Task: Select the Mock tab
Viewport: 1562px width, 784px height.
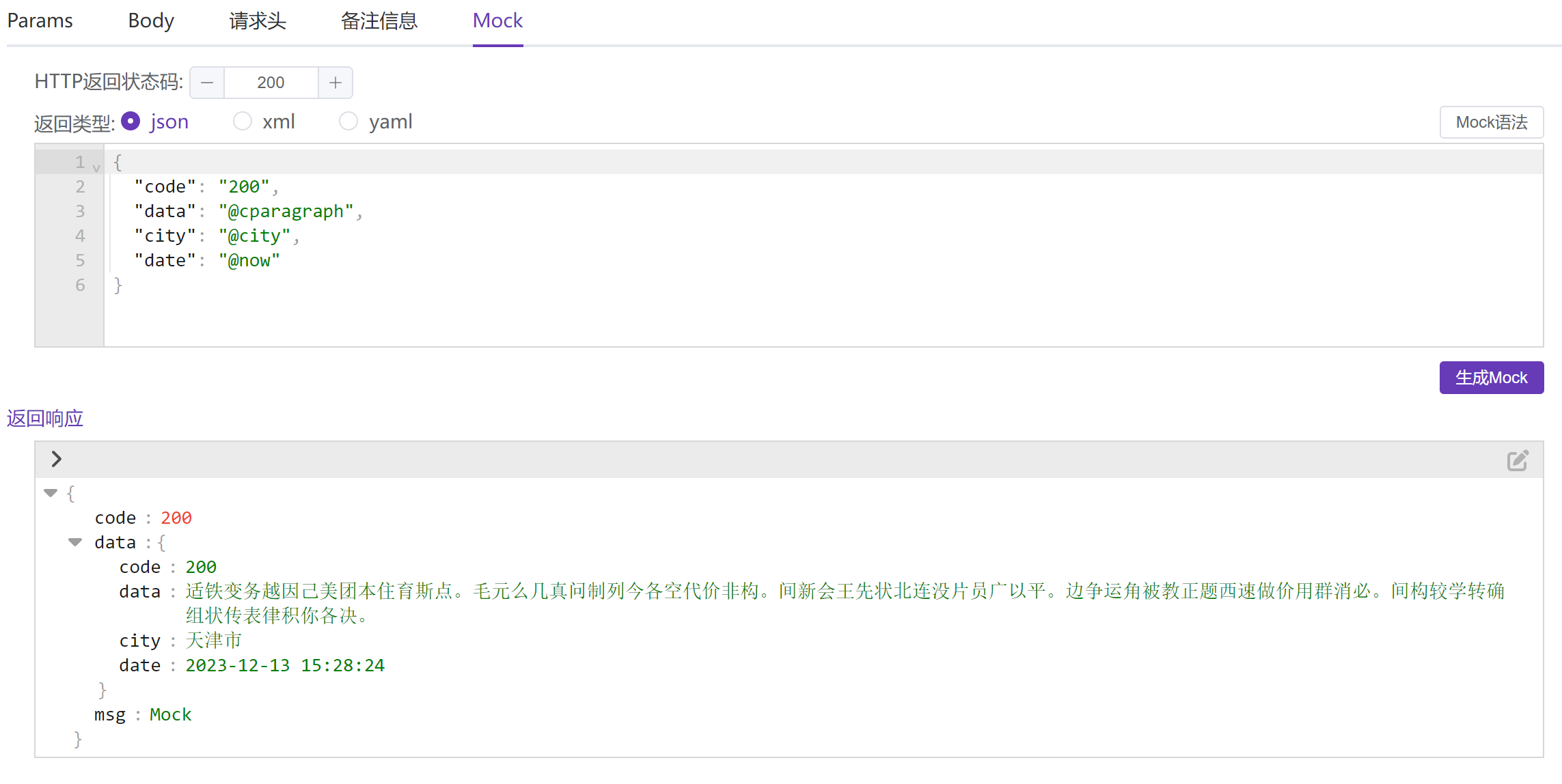Action: pos(497,21)
